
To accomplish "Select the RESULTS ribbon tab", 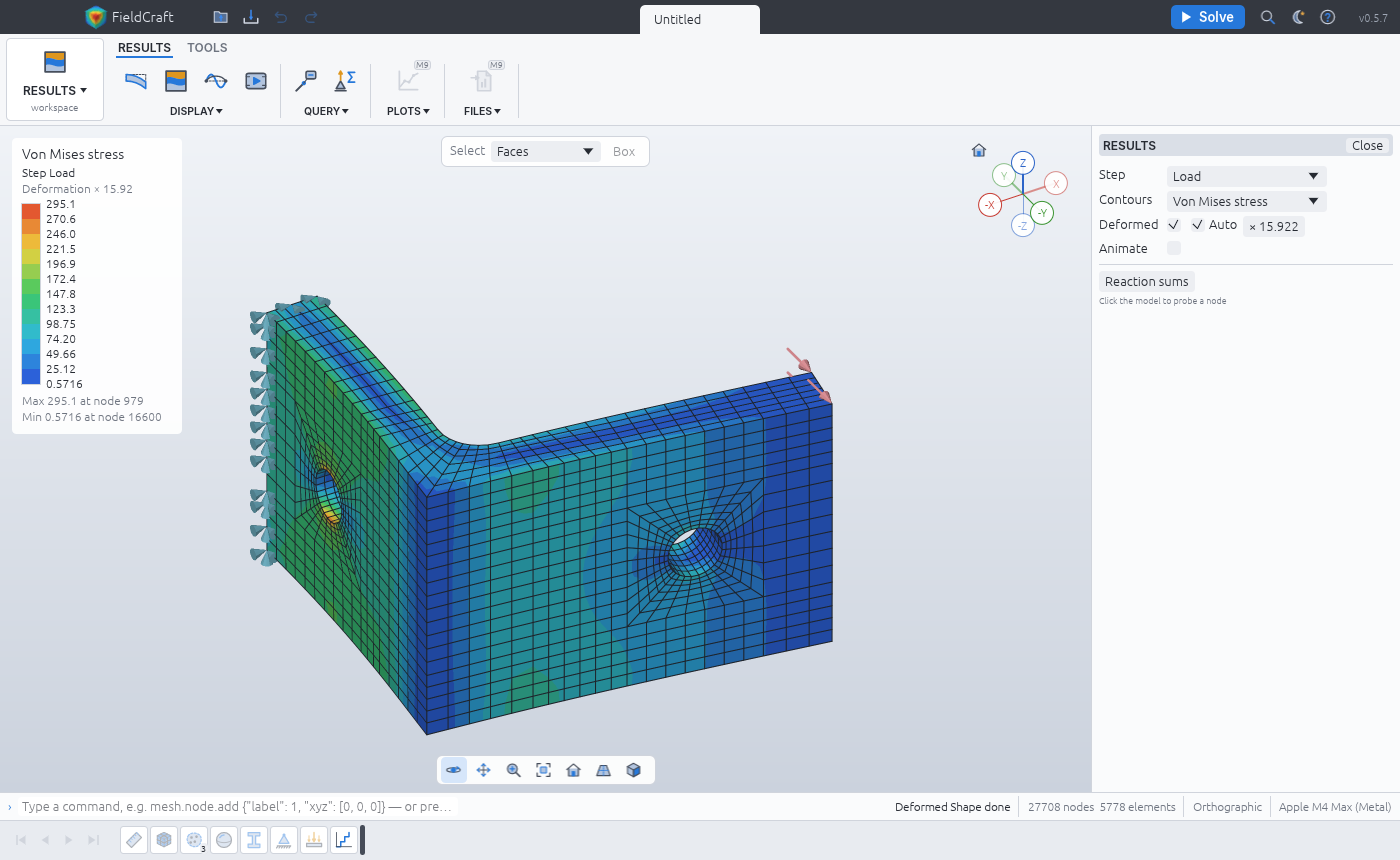I will pyautogui.click(x=144, y=48).
